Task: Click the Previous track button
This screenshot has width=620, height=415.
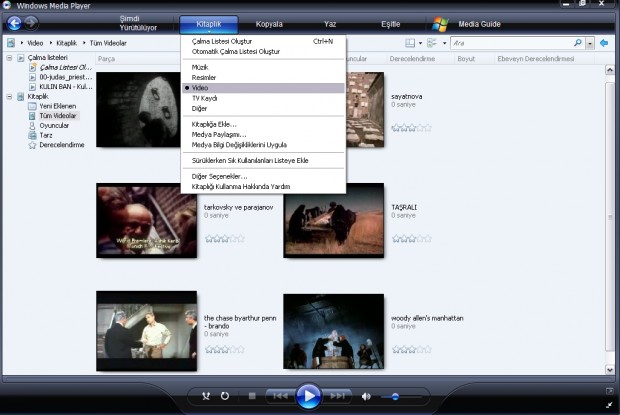Action: click(280, 396)
